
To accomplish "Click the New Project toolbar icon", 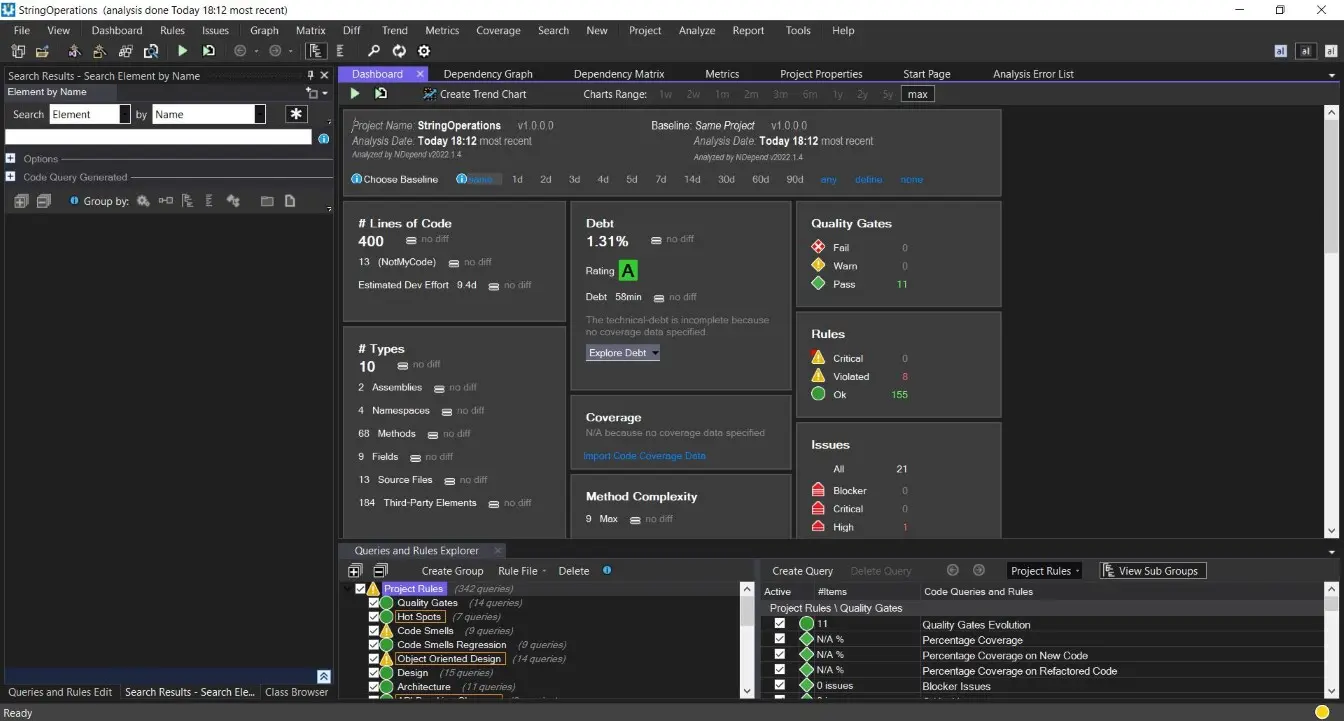I will coord(19,51).
